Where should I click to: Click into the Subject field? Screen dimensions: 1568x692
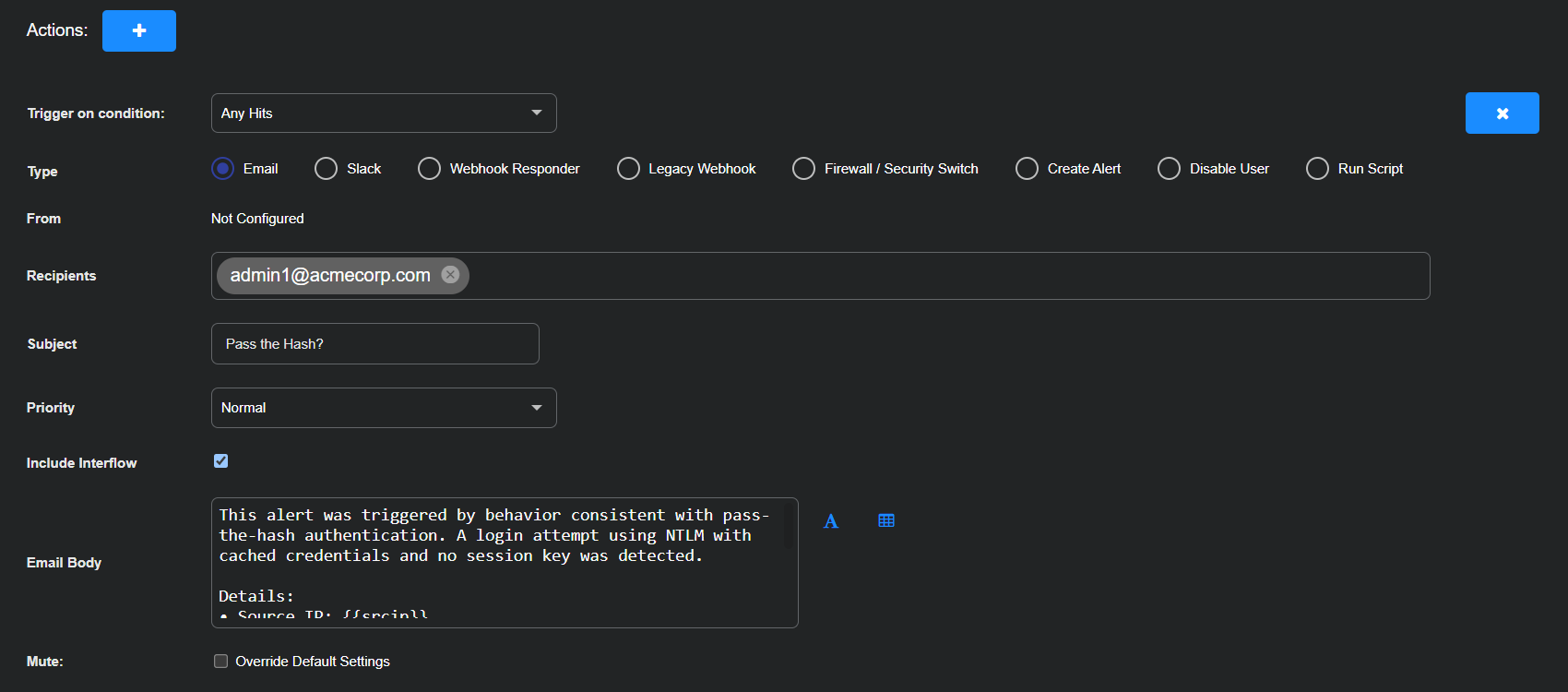[x=374, y=344]
